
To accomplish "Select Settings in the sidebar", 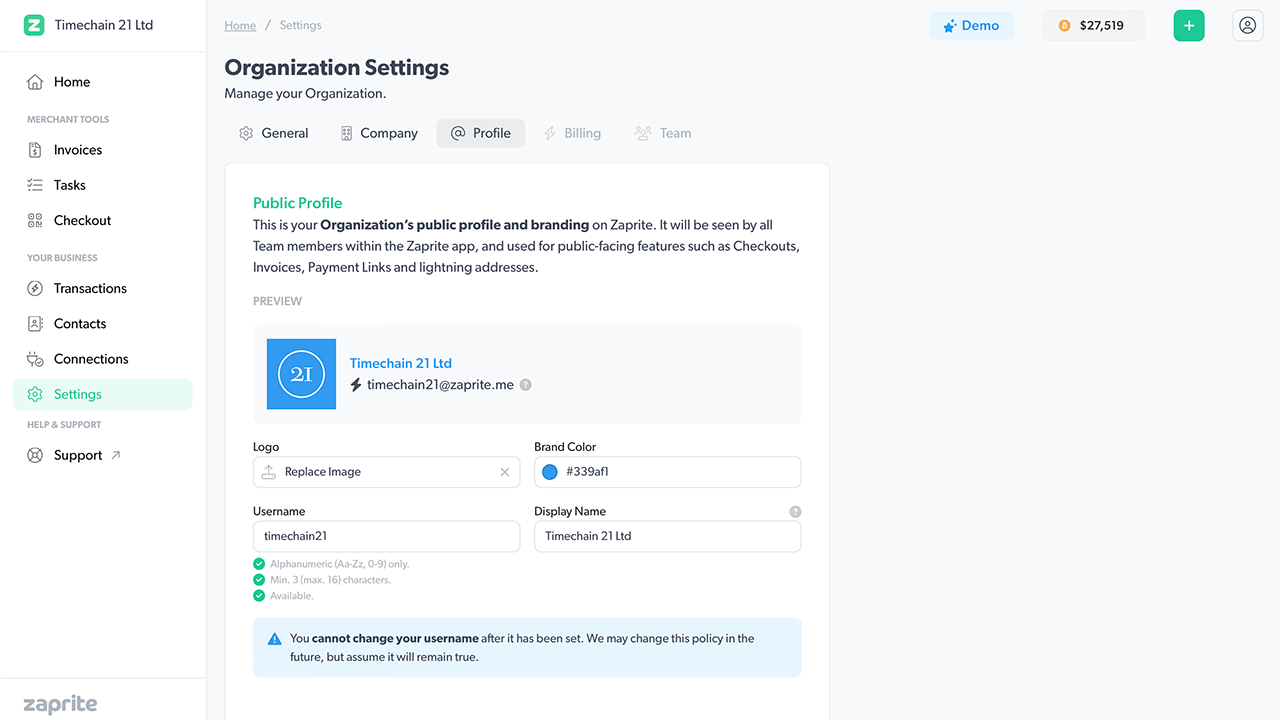I will pos(103,394).
